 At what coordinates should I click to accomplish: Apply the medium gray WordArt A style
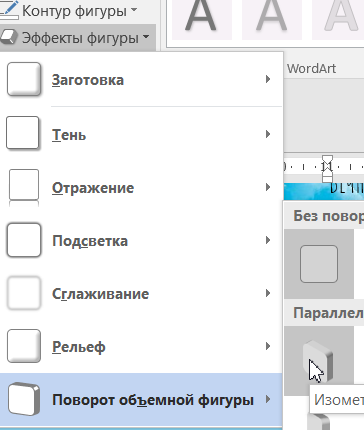tap(272, 17)
